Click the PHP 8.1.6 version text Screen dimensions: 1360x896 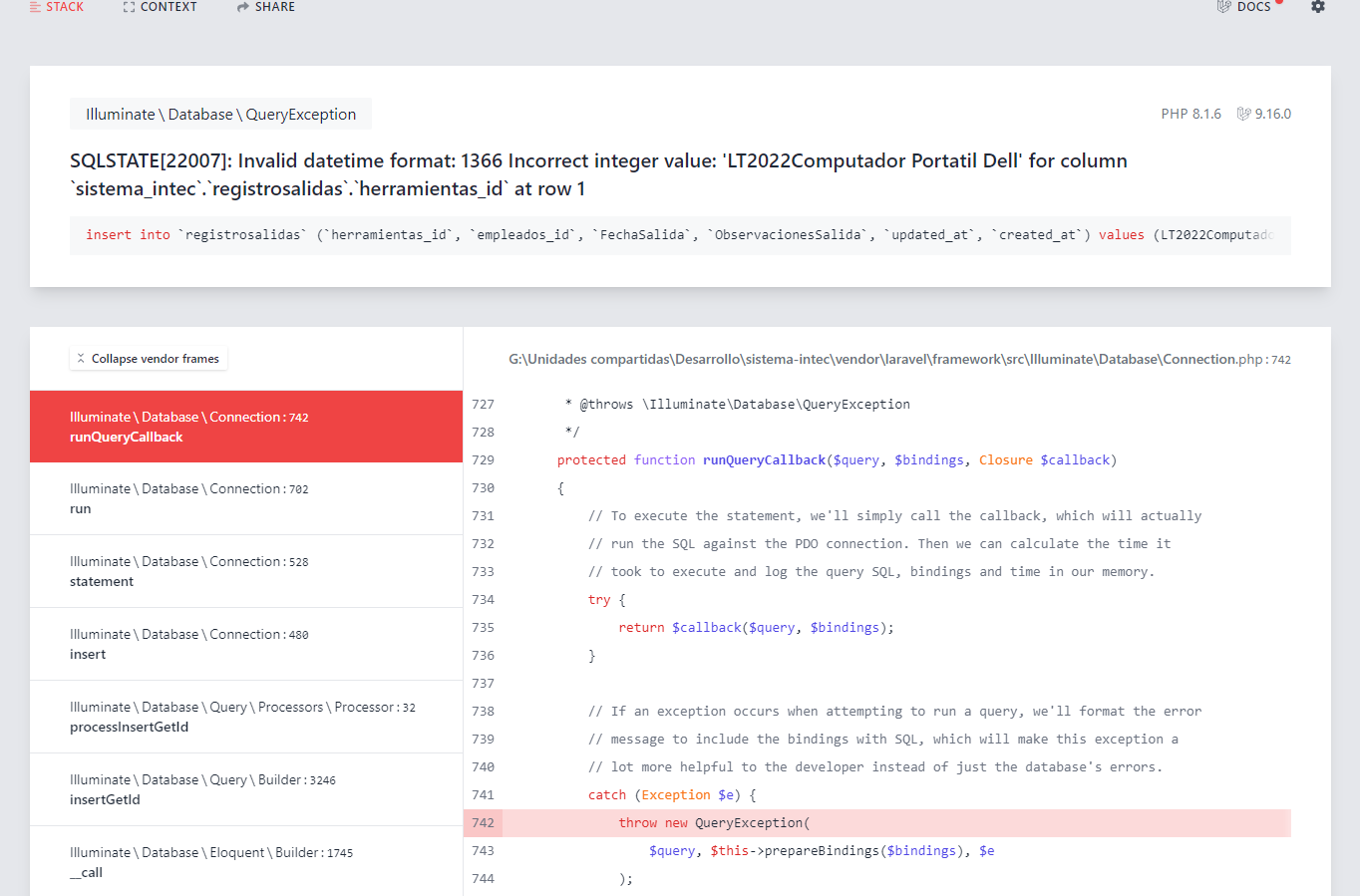[x=1190, y=114]
